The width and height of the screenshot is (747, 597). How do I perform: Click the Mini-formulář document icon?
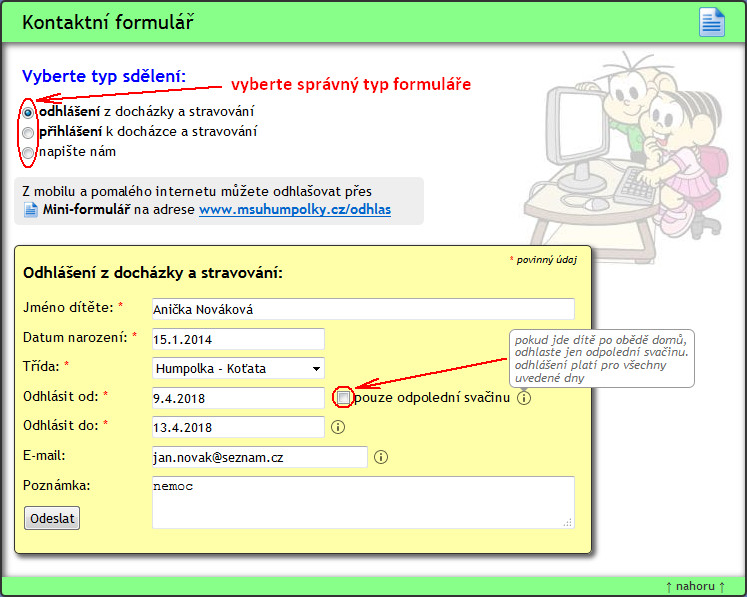pos(31,210)
